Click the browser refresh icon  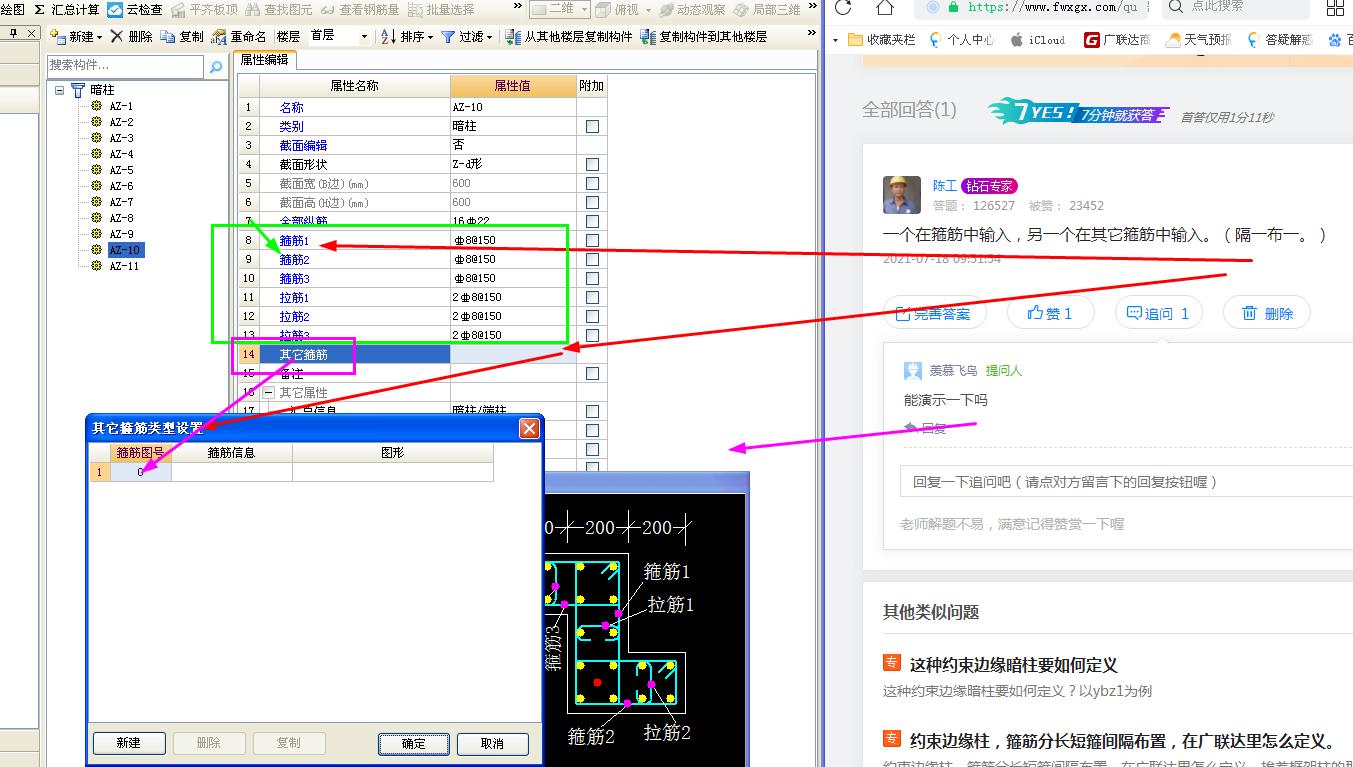(843, 8)
